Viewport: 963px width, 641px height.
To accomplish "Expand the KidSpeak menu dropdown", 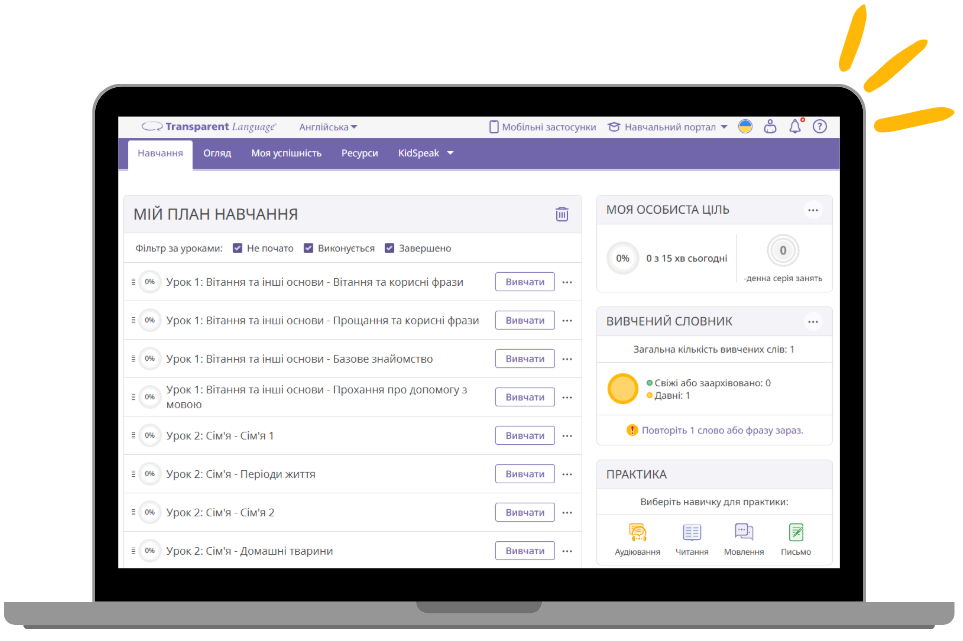I will tap(425, 153).
